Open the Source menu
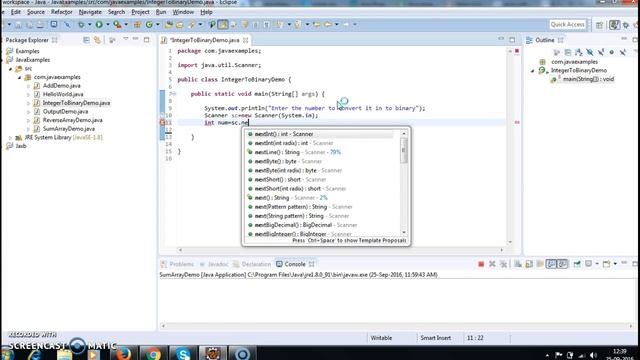 click(36, 12)
